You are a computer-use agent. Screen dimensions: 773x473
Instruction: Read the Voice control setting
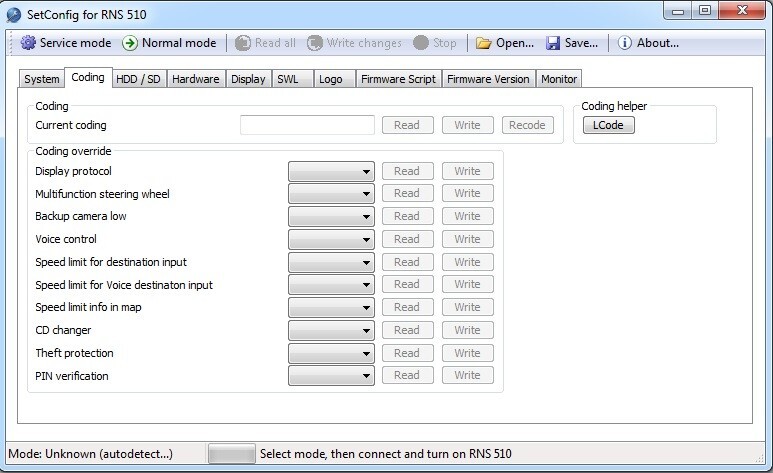[x=407, y=239]
